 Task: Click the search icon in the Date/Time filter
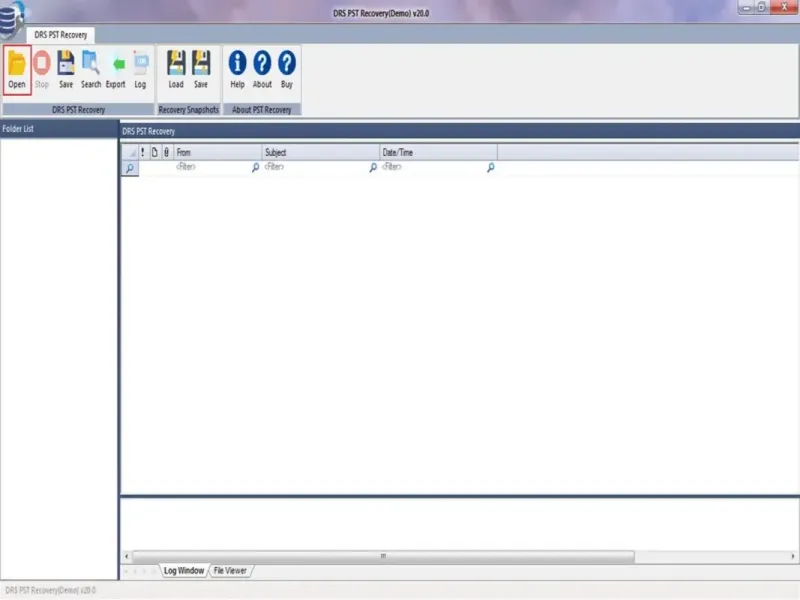490,167
